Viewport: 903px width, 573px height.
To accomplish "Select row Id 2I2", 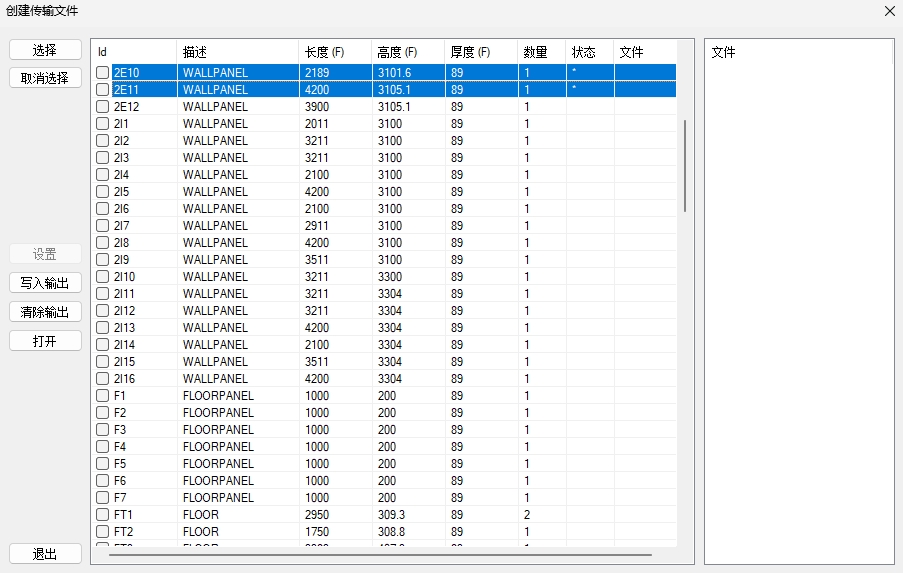I will click(122, 141).
